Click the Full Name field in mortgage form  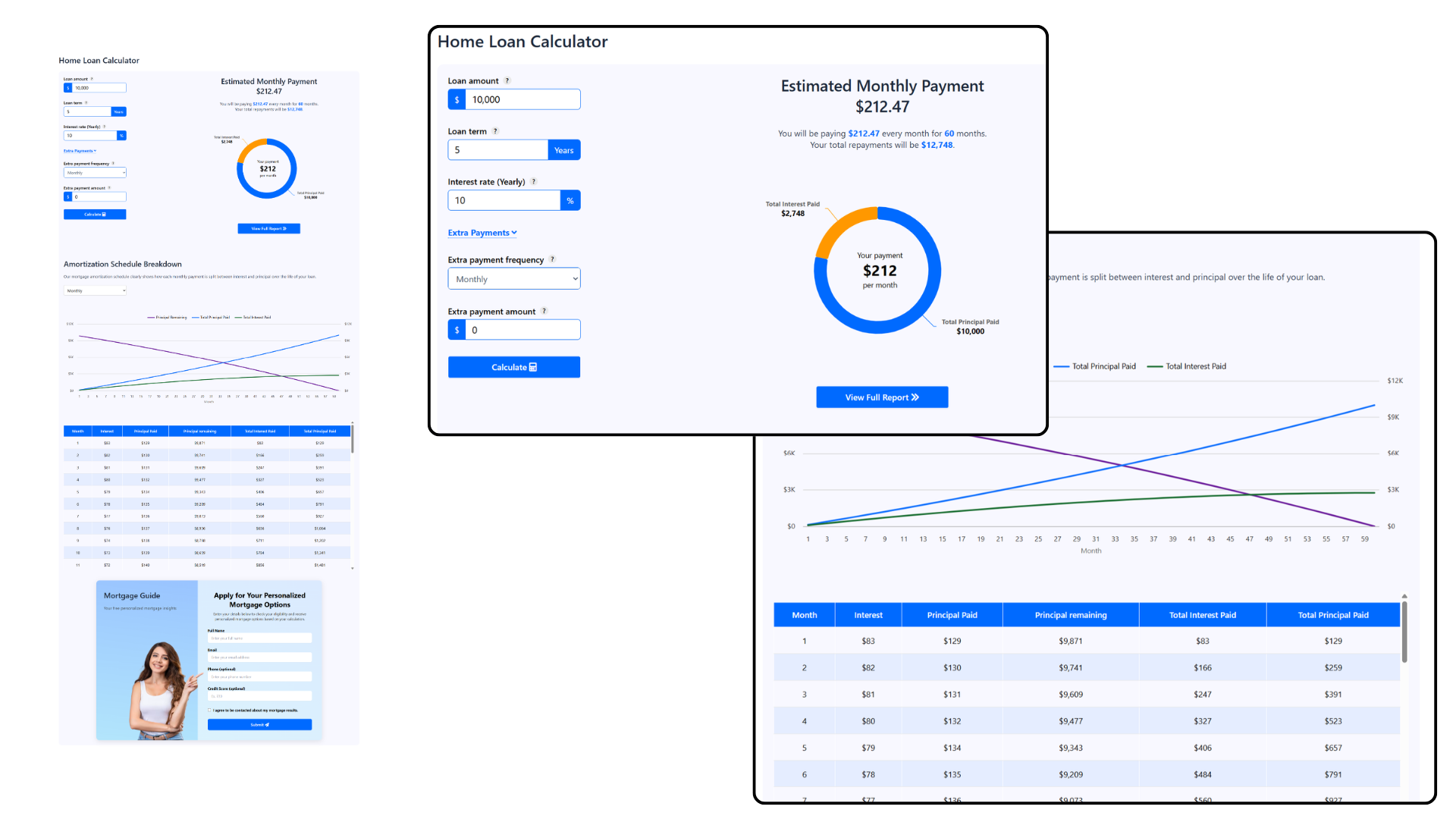pos(259,639)
